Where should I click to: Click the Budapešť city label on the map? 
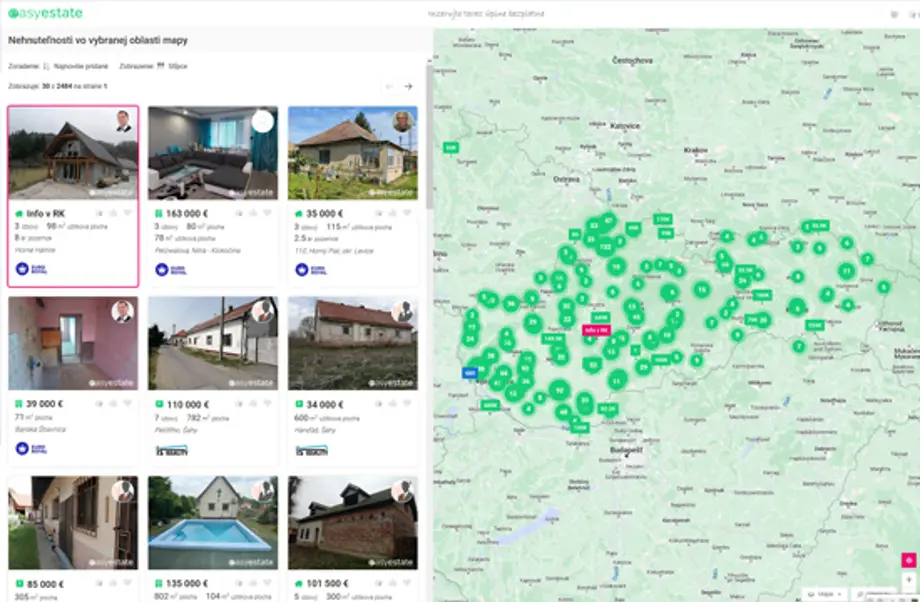pyautogui.click(x=627, y=450)
